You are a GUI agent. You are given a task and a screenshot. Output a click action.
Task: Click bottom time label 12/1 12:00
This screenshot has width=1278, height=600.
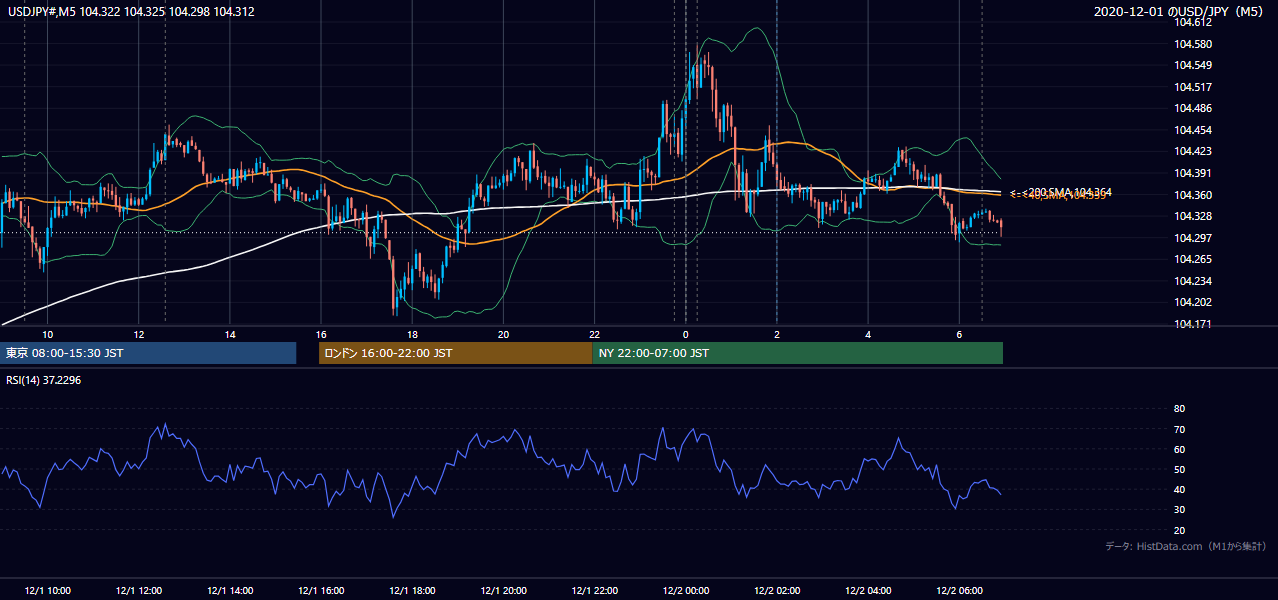(x=138, y=590)
